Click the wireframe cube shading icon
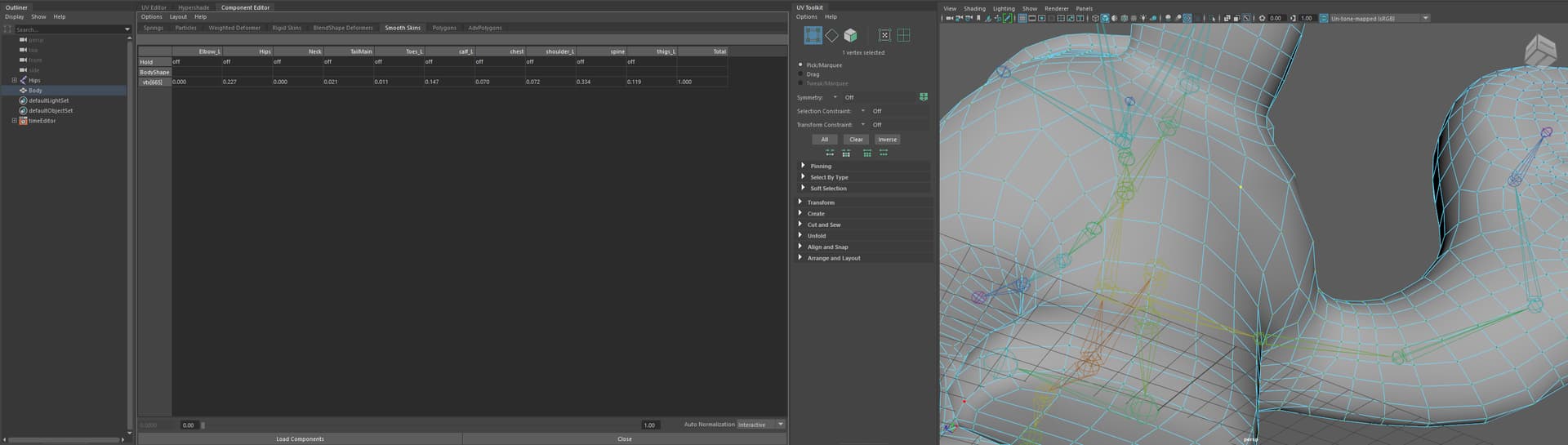1568x445 pixels. [1095, 18]
